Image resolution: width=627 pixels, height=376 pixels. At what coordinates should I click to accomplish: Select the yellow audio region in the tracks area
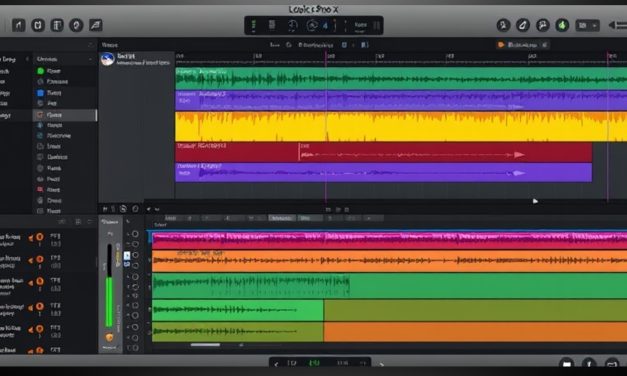pos(401,126)
